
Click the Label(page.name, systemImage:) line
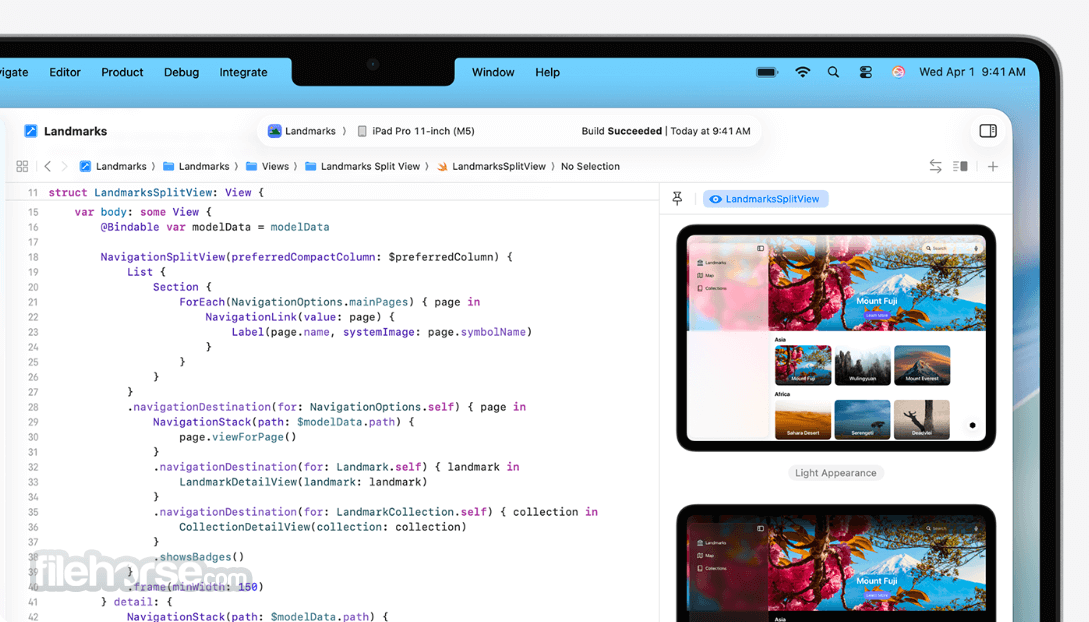coord(381,332)
